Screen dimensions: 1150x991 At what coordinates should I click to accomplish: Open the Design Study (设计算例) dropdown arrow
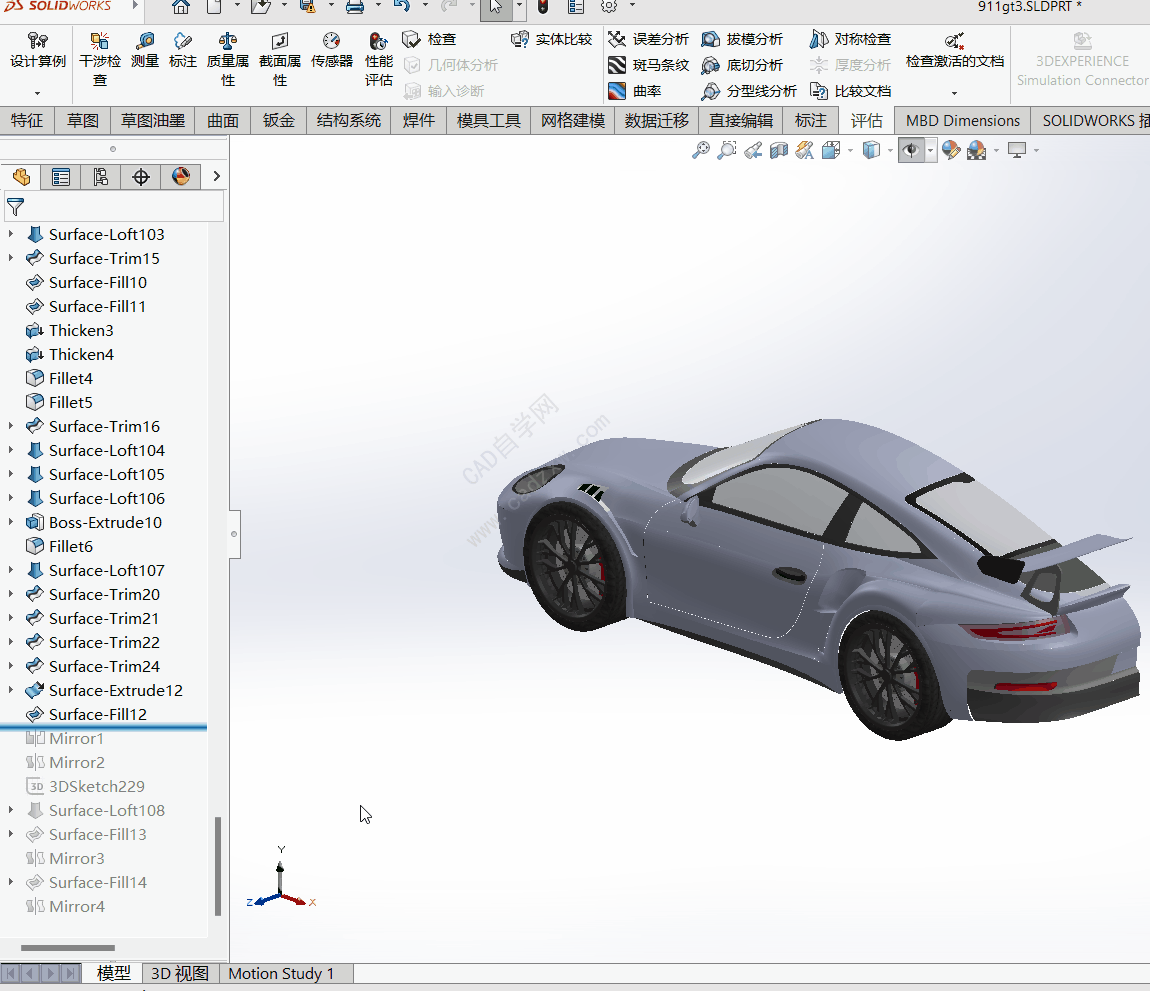pyautogui.click(x=37, y=93)
